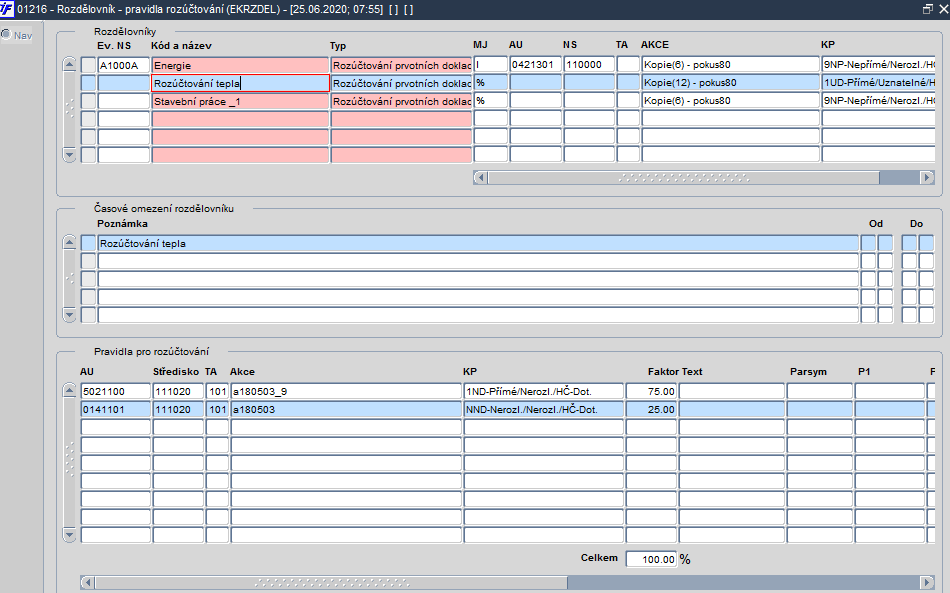This screenshot has width=950, height=593.
Task: Click Poznámka field Rozúčtování tepla
Action: [478, 243]
